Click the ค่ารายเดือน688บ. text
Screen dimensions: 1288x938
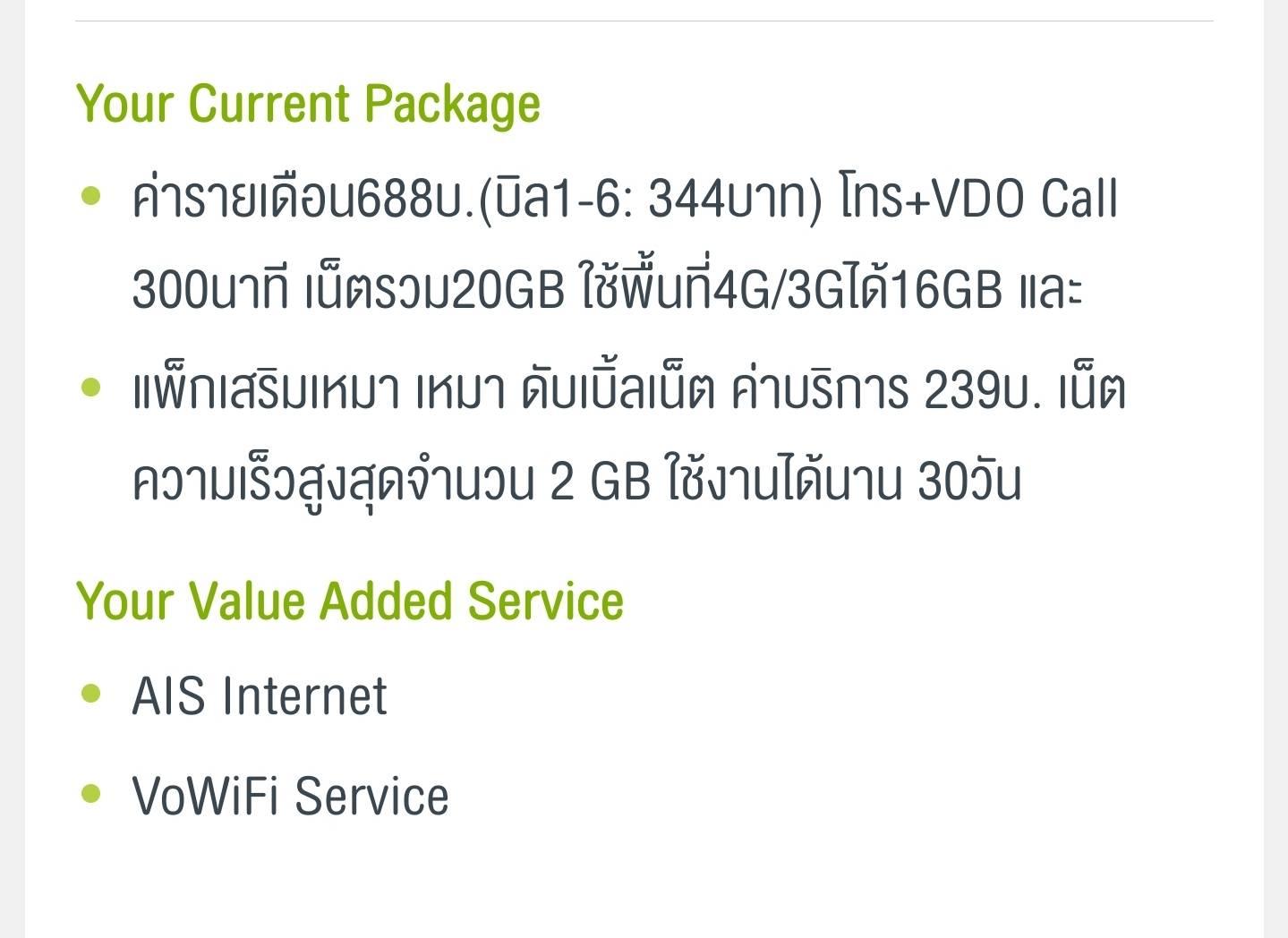click(303, 199)
